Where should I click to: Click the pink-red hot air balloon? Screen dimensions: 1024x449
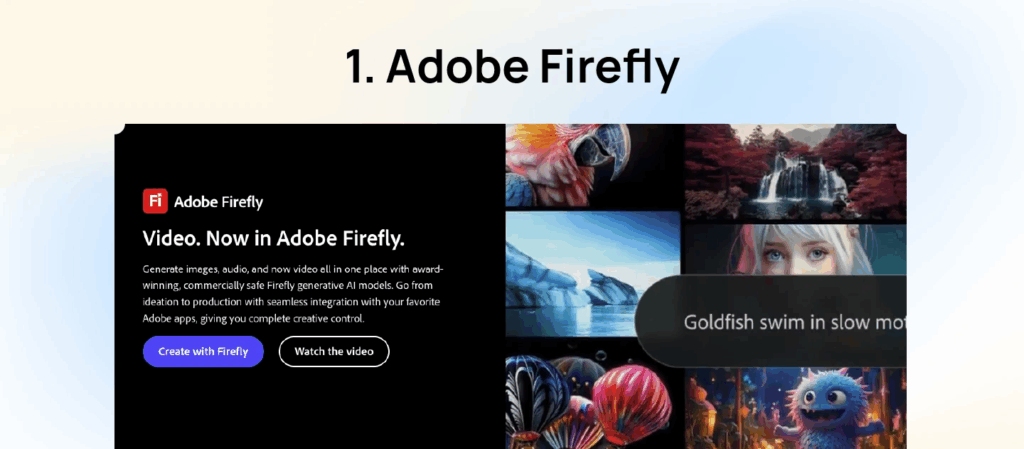631,403
